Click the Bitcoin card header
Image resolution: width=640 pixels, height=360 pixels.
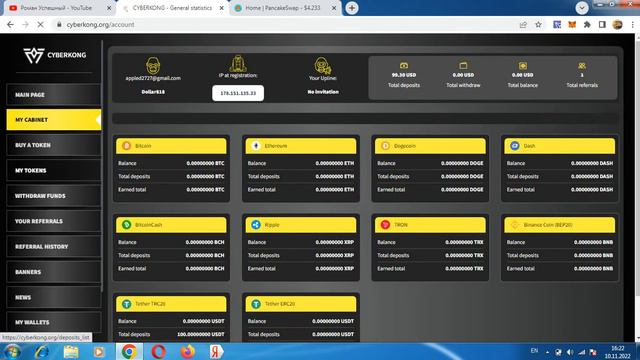click(171, 146)
